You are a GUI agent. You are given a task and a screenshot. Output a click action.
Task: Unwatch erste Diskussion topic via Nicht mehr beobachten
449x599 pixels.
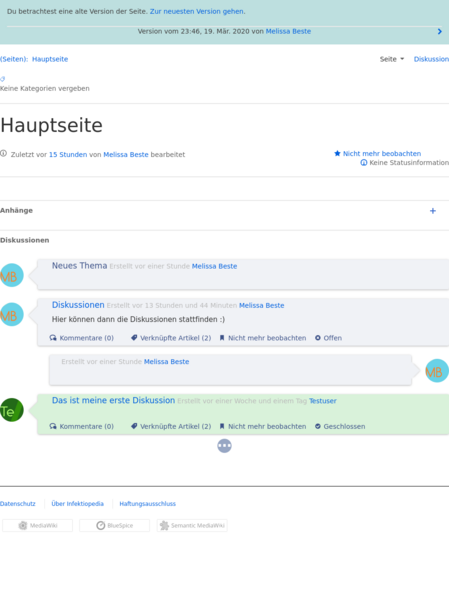coord(267,426)
